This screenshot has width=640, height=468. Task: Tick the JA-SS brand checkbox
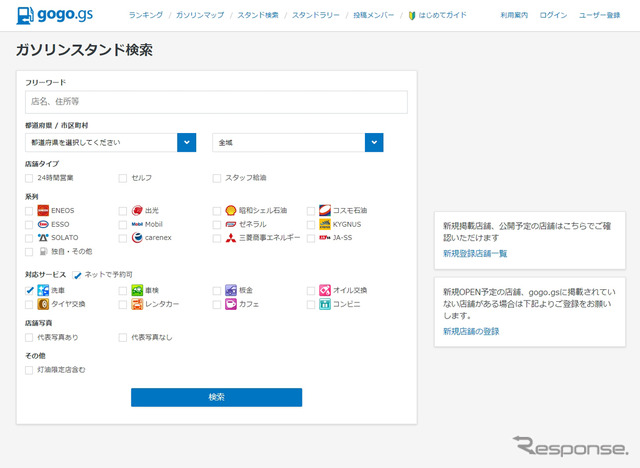coord(311,238)
